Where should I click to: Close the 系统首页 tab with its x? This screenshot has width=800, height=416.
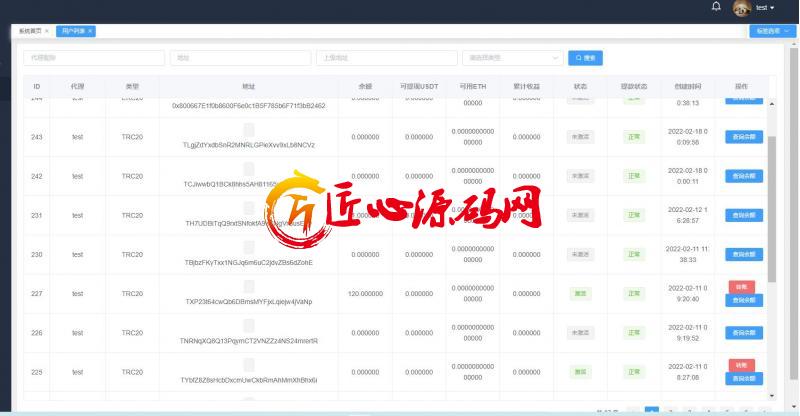tap(47, 31)
